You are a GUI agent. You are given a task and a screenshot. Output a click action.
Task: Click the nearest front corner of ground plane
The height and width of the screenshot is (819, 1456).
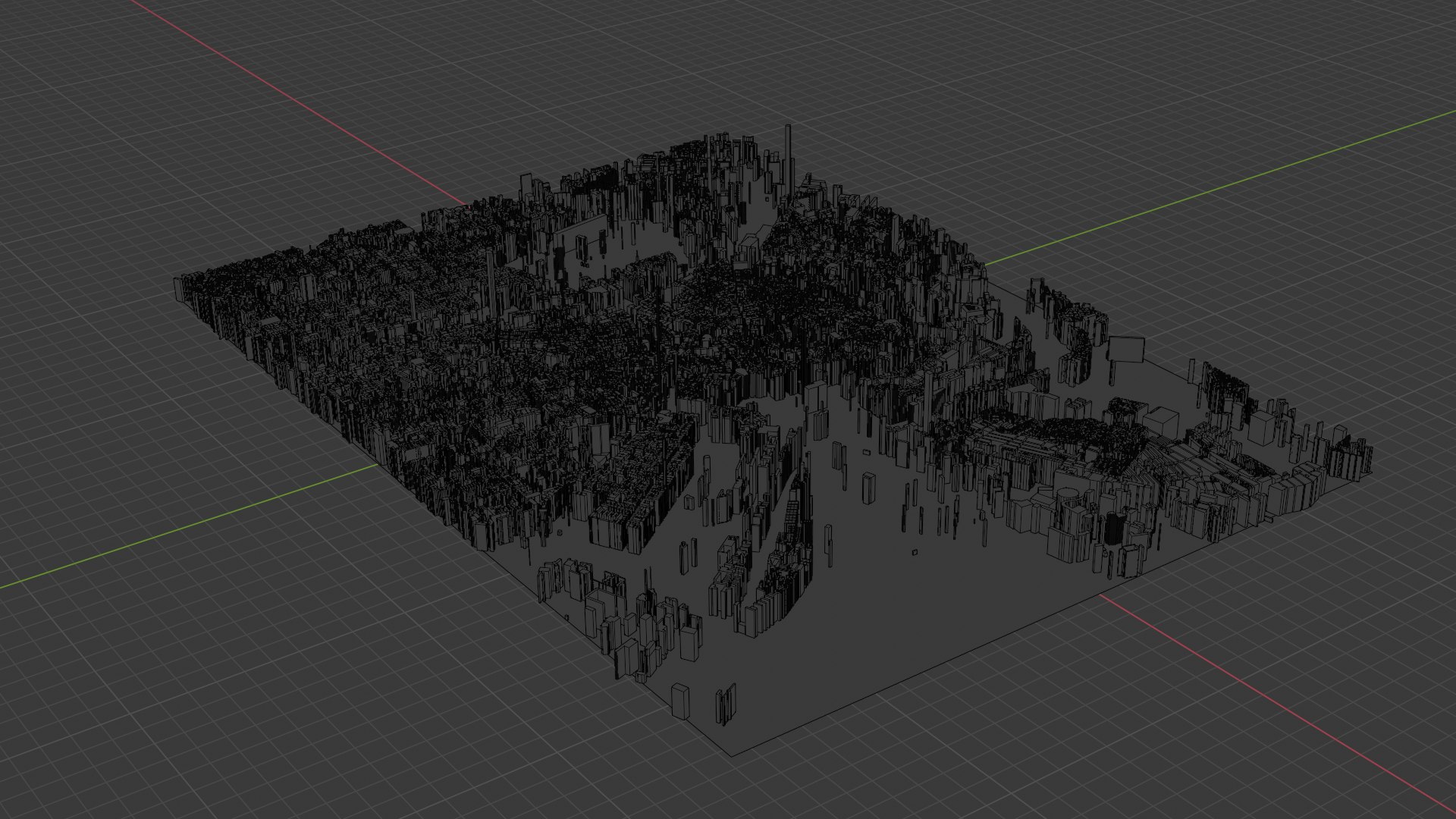click(733, 755)
